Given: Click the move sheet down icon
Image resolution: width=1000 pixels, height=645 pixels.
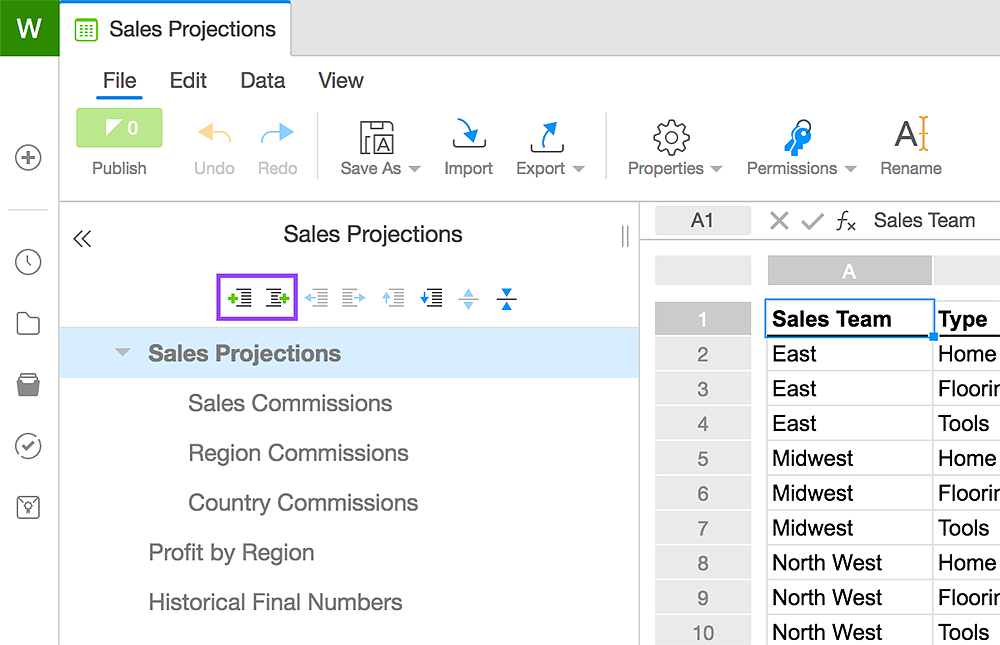Looking at the screenshot, I should [431, 298].
